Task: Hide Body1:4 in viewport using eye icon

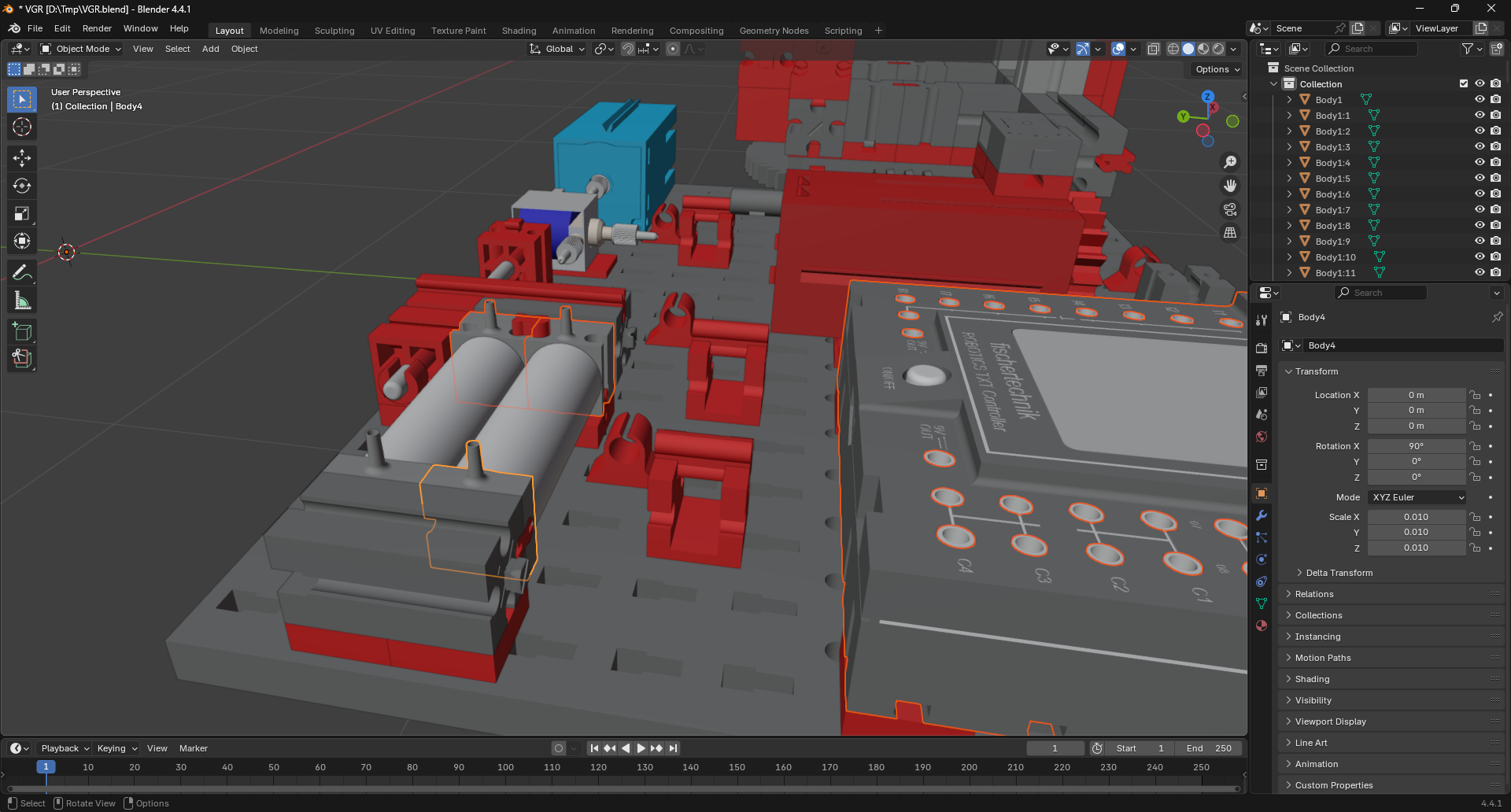Action: pos(1480,163)
